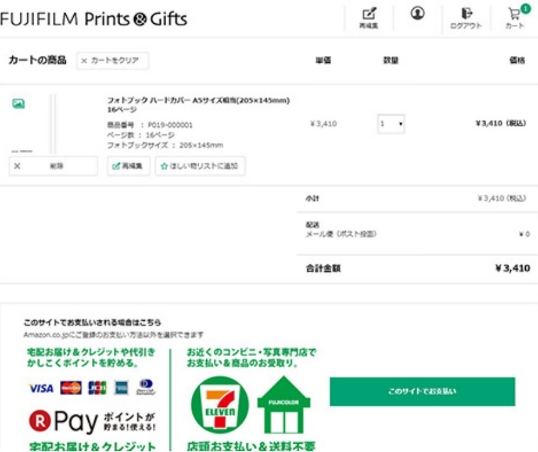This screenshot has height=452, width=538.
Task: Clear the cart with カートをクリア button
Action: point(113,61)
